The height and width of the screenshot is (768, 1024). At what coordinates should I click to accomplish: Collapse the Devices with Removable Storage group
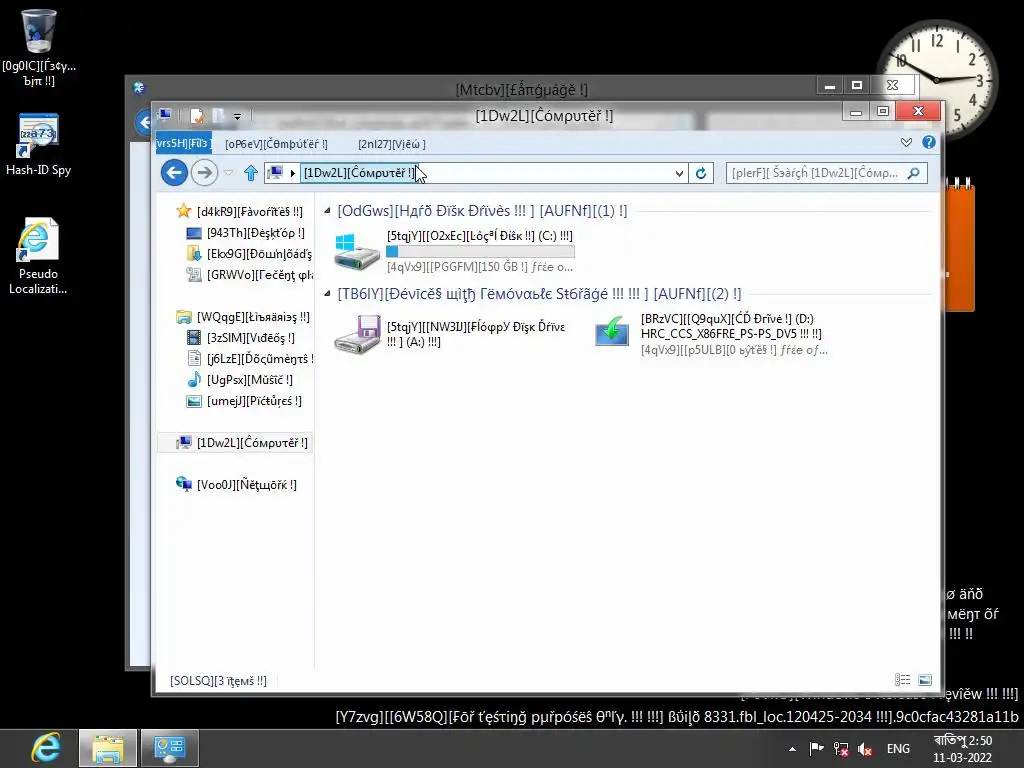pos(327,293)
